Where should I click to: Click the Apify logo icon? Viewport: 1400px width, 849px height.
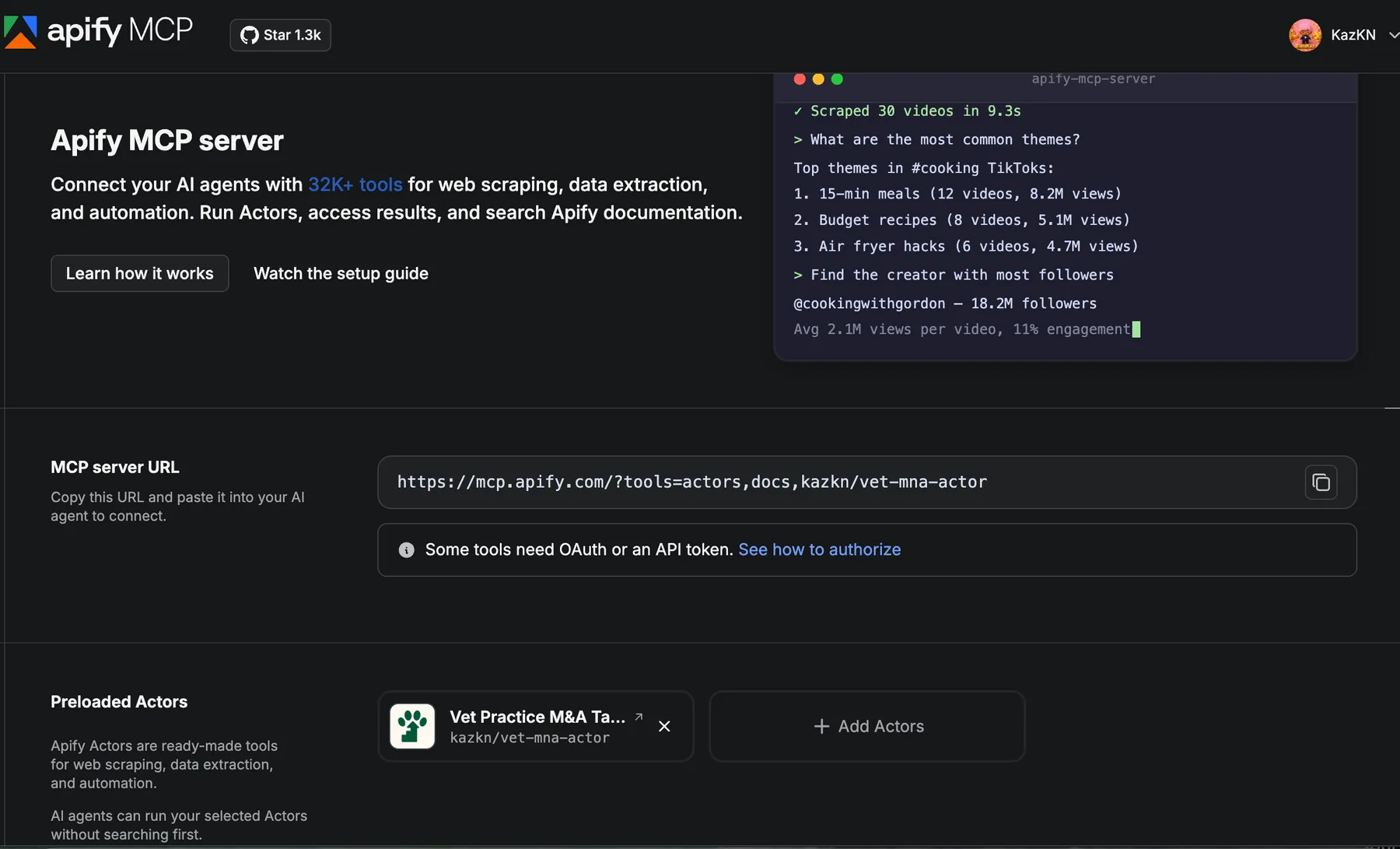20,32
